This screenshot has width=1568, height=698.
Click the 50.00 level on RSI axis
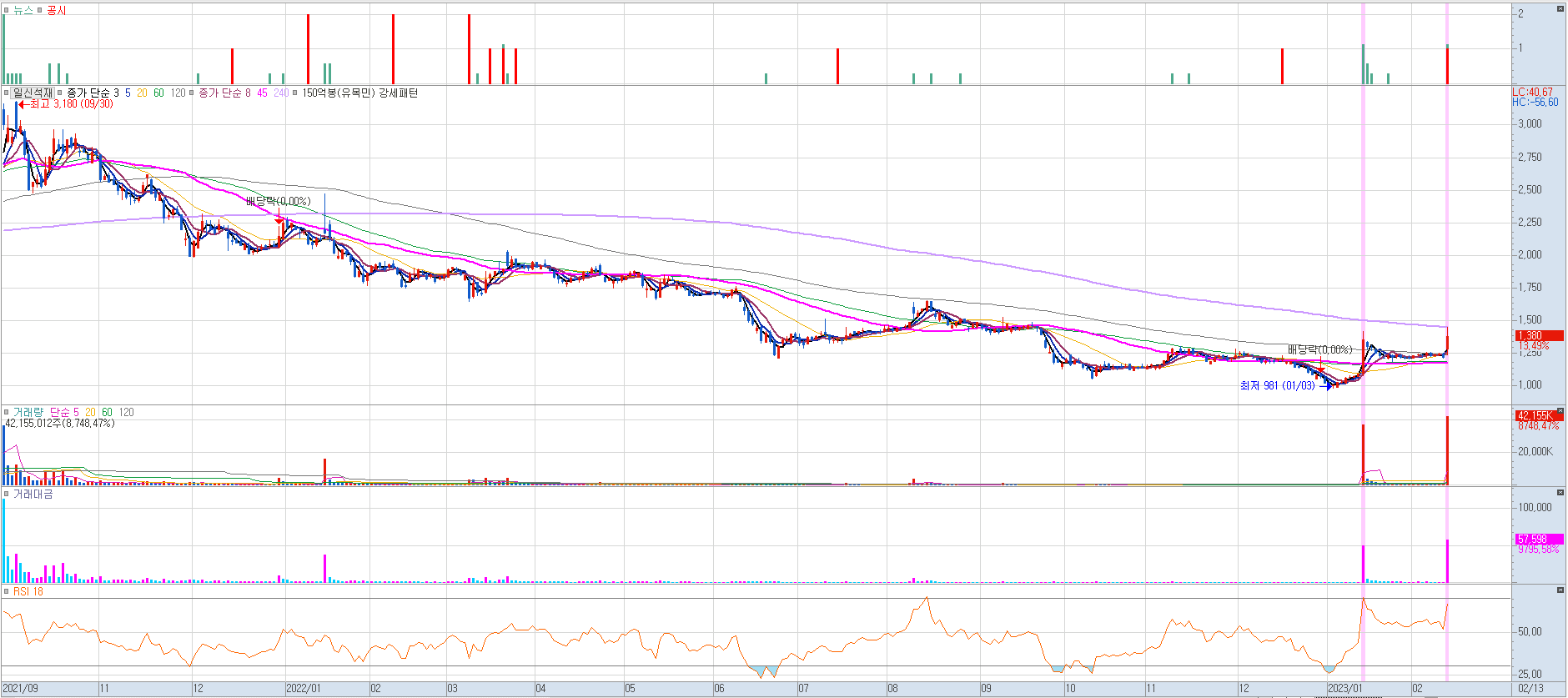1530,631
